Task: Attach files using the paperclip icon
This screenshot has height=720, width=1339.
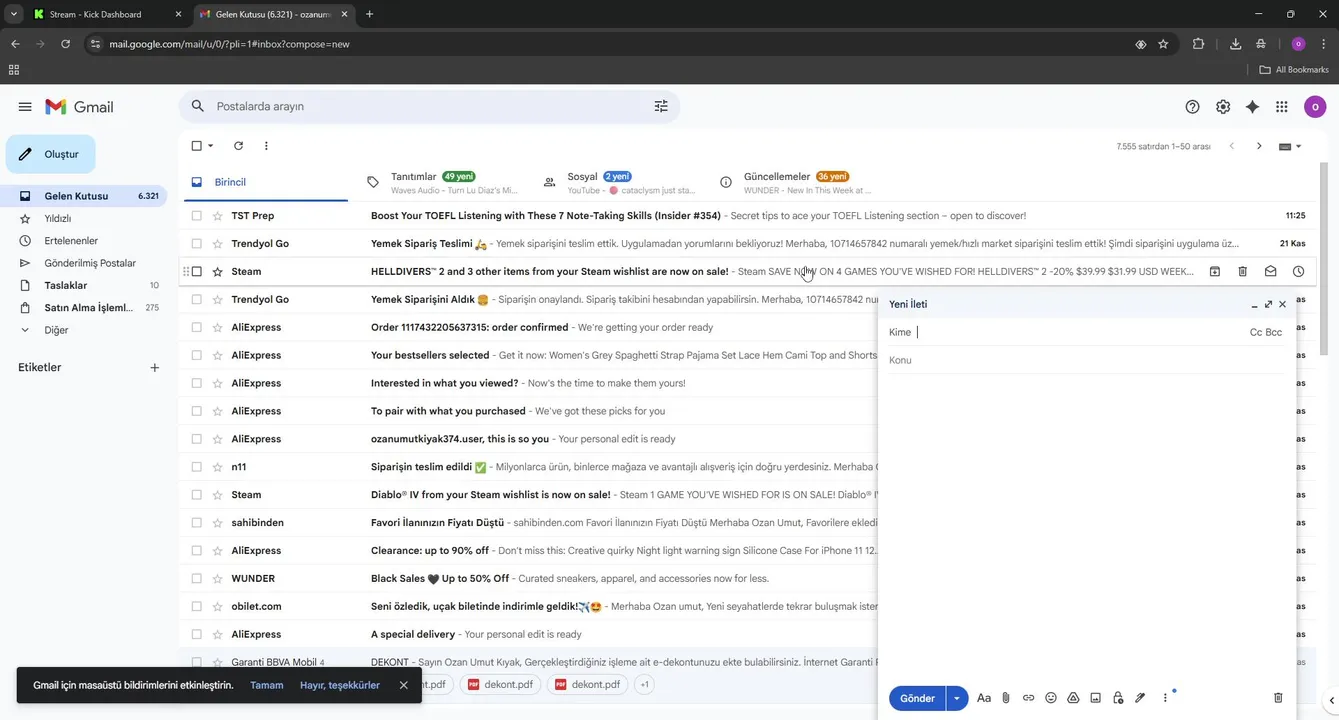Action: (1006, 698)
